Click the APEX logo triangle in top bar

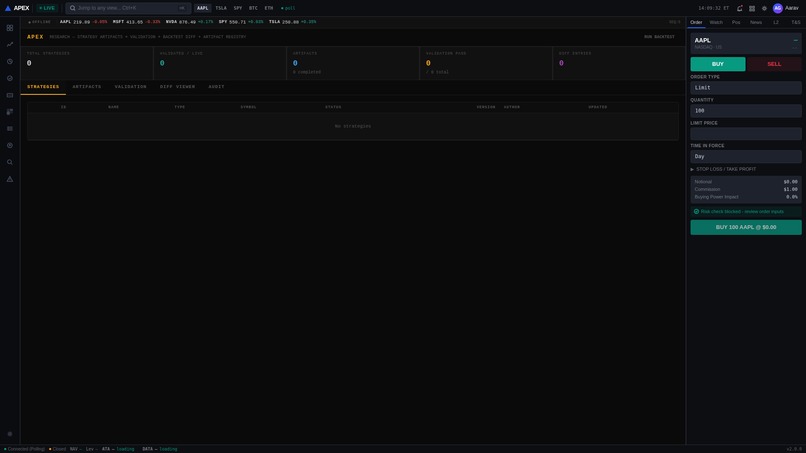point(8,8)
